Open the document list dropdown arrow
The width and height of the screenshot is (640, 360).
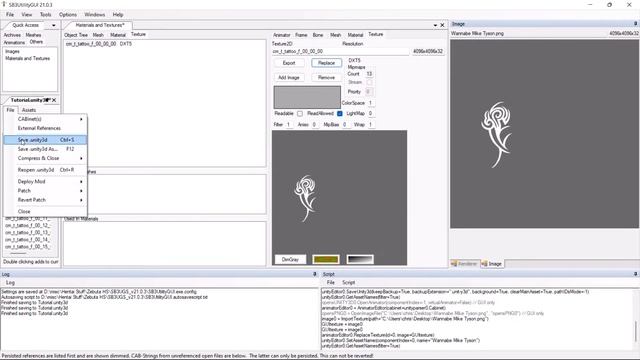pos(435,25)
